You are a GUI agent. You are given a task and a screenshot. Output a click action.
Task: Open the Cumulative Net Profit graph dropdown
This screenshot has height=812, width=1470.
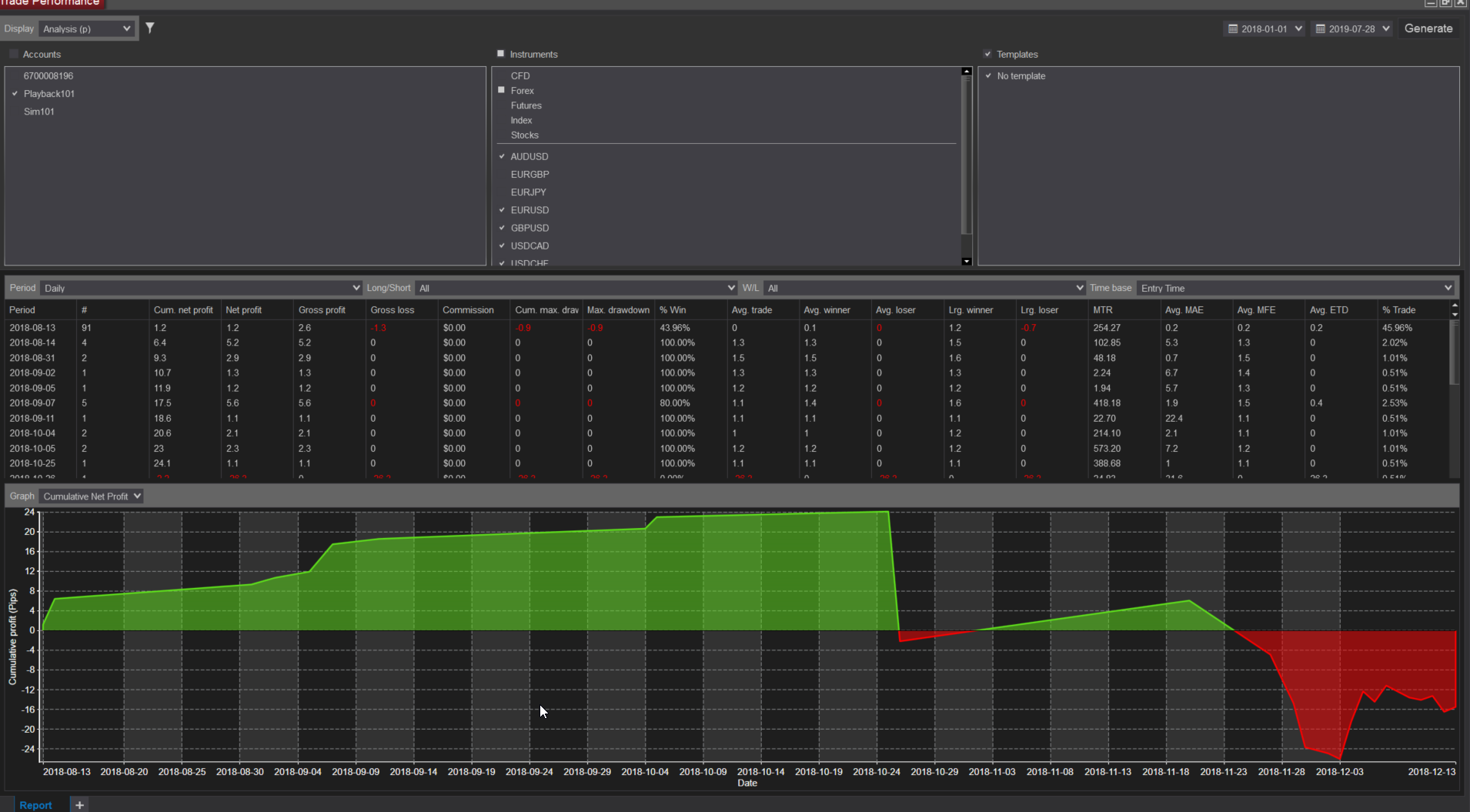coord(92,496)
